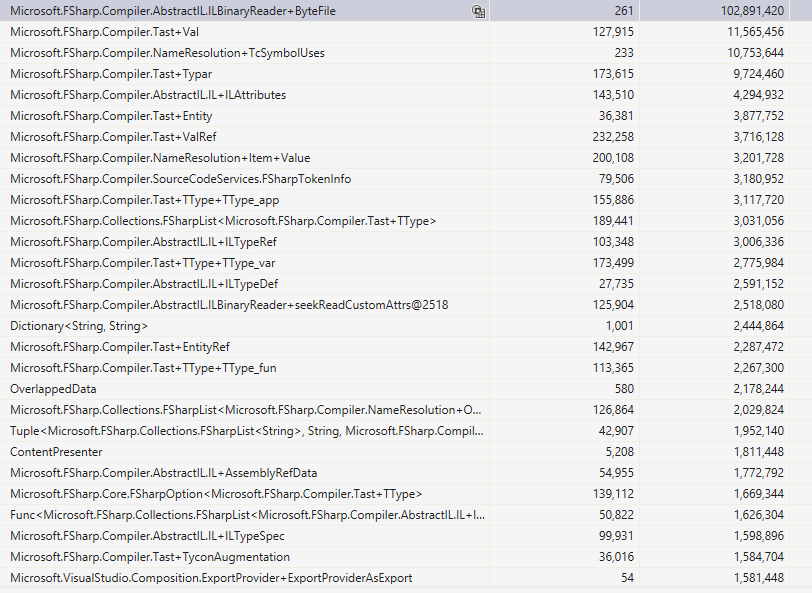Viewport: 812px width, 593px height.
Task: Select the FSharpList NameResolution row
Action: pyautogui.click(x=406, y=410)
